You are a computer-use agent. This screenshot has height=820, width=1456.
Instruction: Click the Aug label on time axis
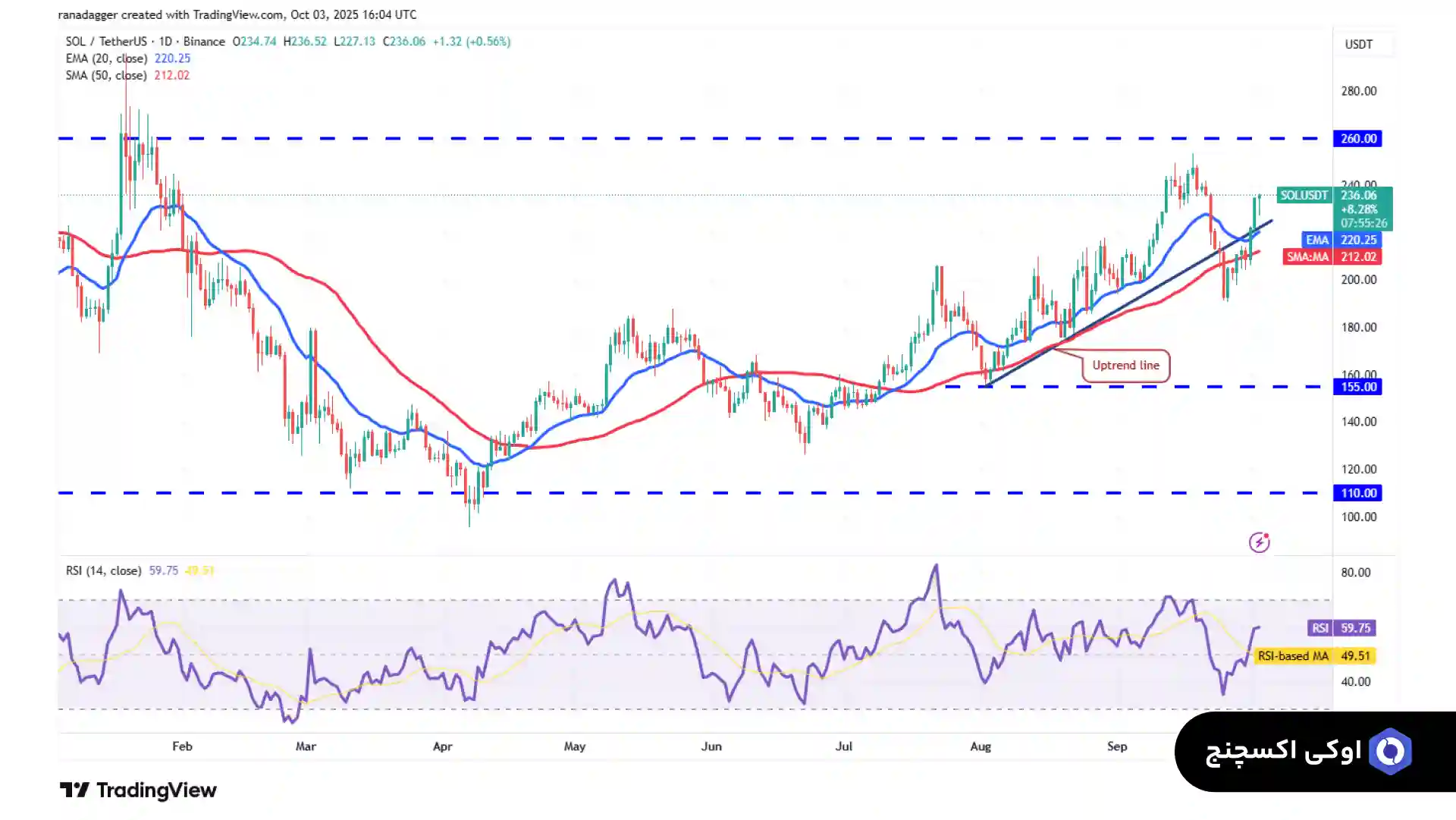(x=980, y=746)
